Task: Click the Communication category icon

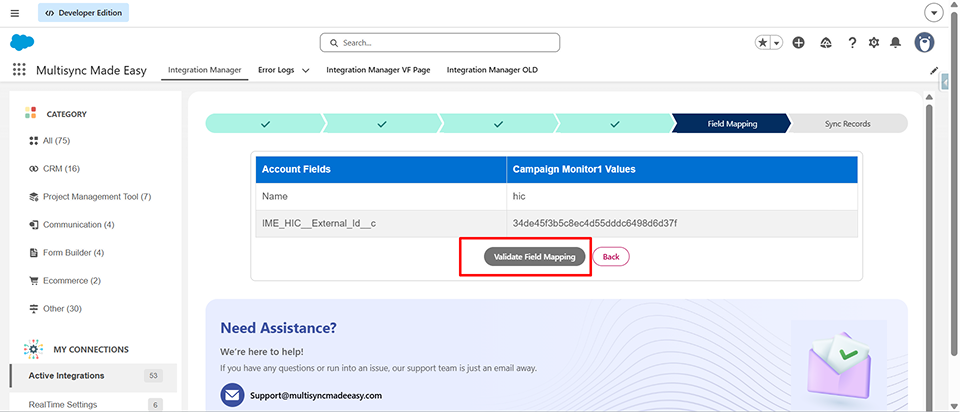Action: tap(34, 225)
